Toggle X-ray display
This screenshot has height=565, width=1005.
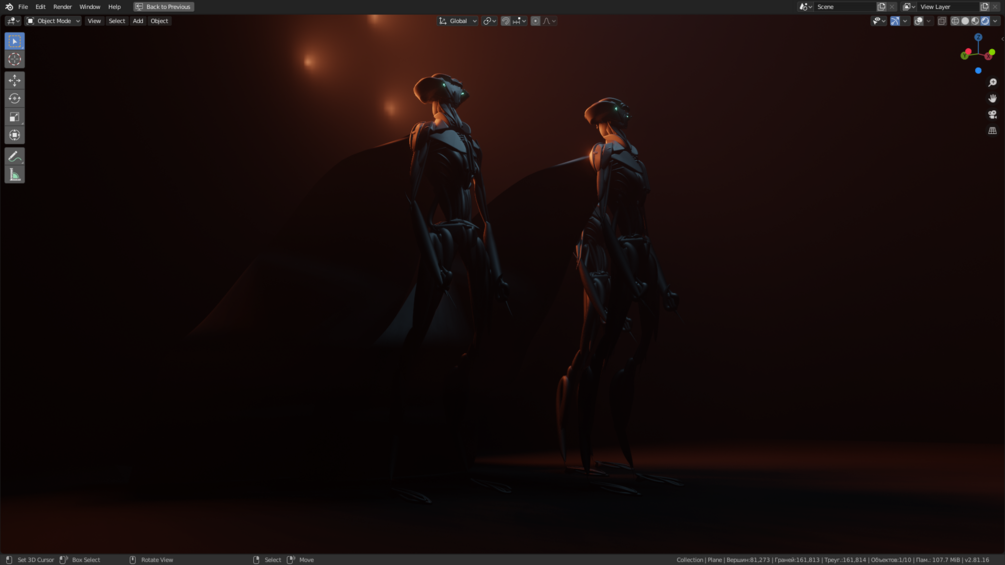[x=942, y=21]
